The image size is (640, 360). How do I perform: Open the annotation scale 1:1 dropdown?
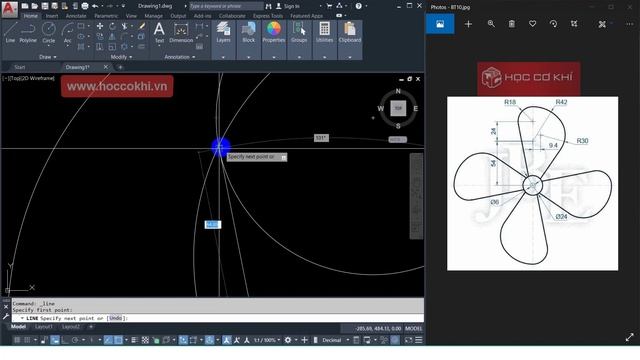click(267, 340)
